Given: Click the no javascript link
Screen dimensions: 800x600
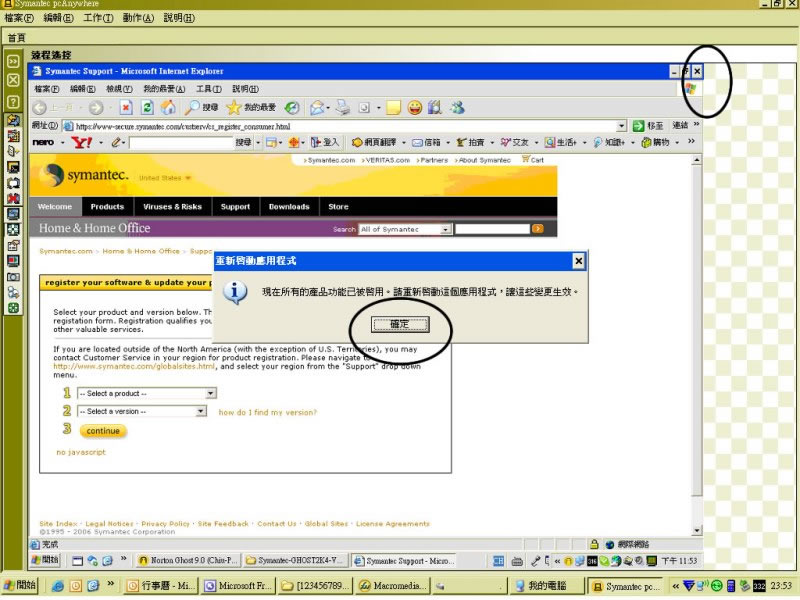Looking at the screenshot, I should tap(81, 452).
